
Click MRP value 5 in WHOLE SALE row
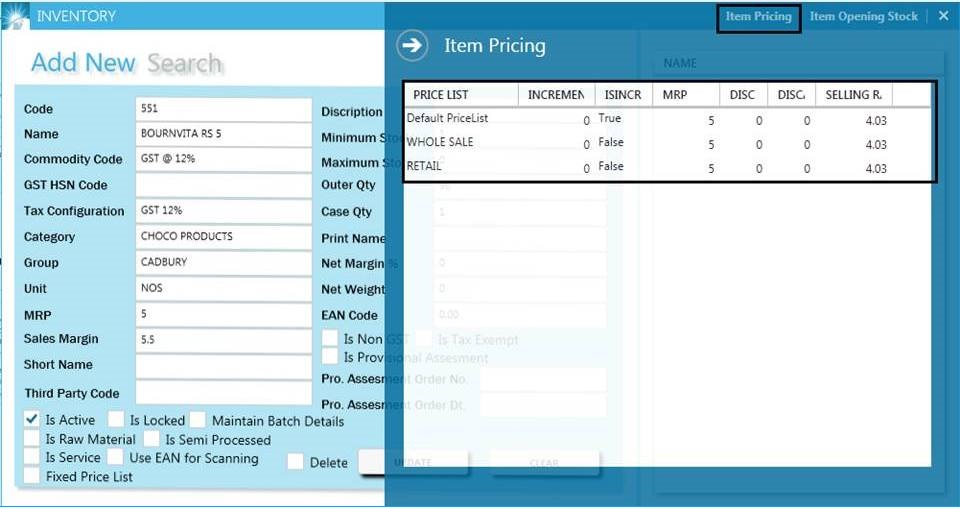(711, 144)
